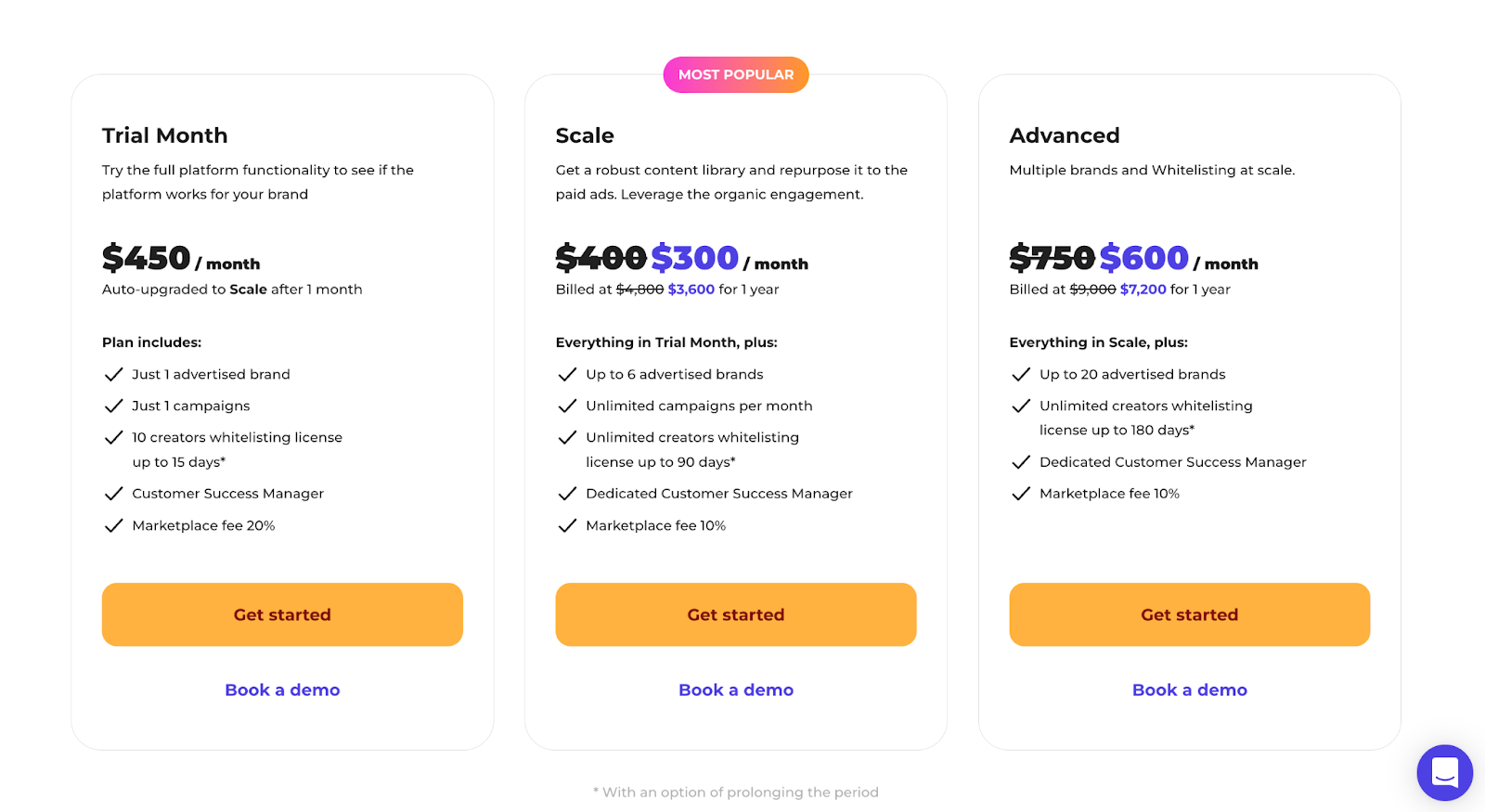This screenshot has height=812, width=1485.
Task: Click the MOST POPULAR badge
Action: click(x=736, y=74)
